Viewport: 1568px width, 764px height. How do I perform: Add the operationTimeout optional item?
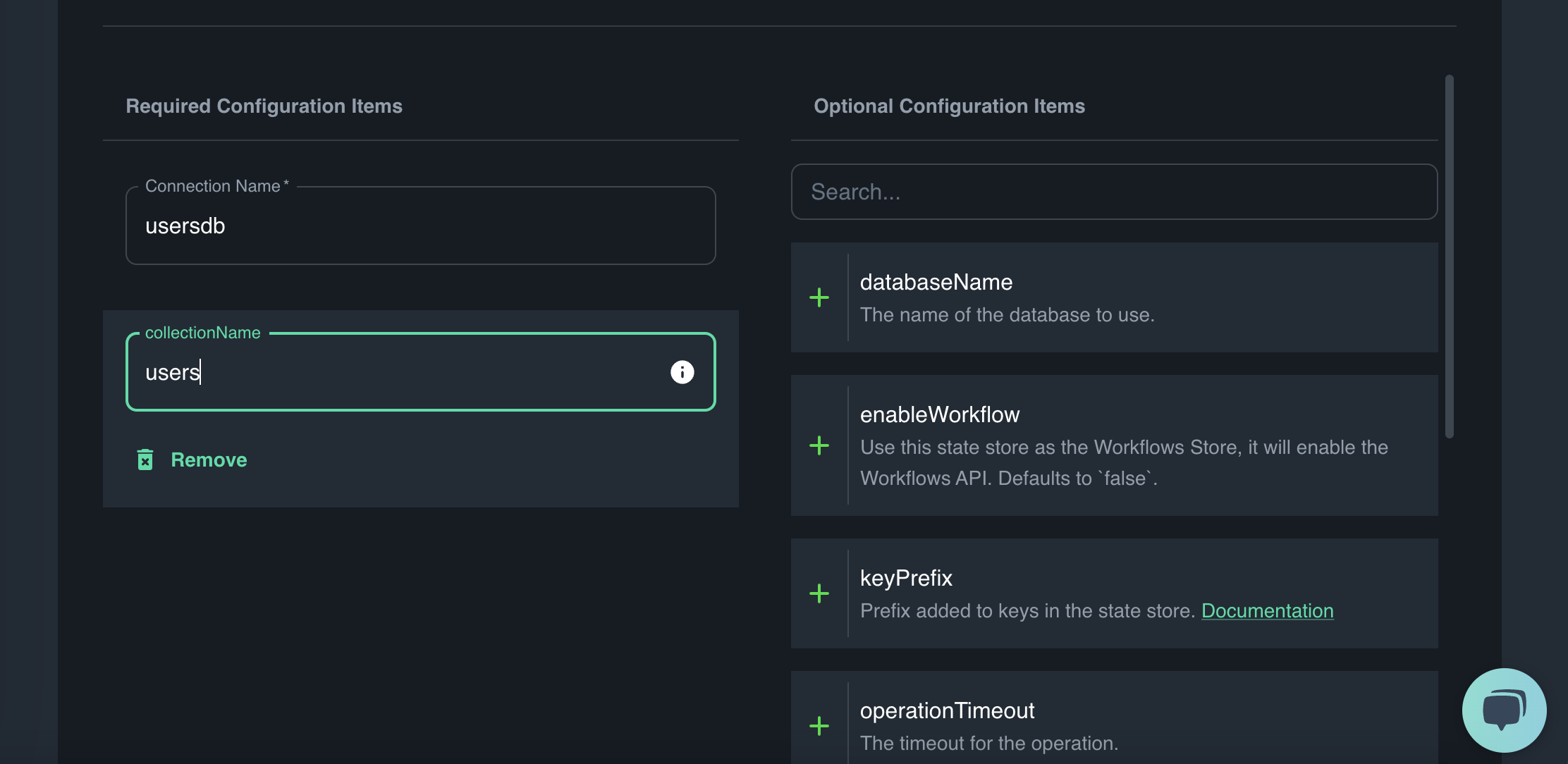[x=819, y=726]
